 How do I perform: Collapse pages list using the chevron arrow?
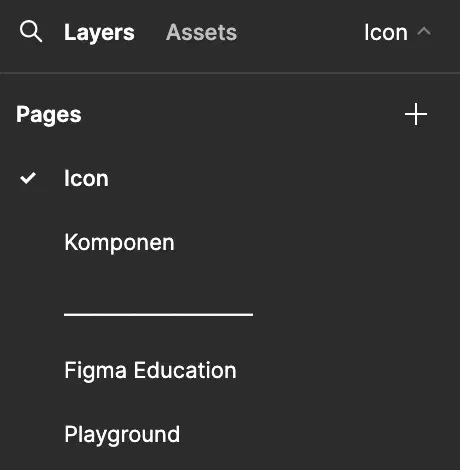[424, 32]
